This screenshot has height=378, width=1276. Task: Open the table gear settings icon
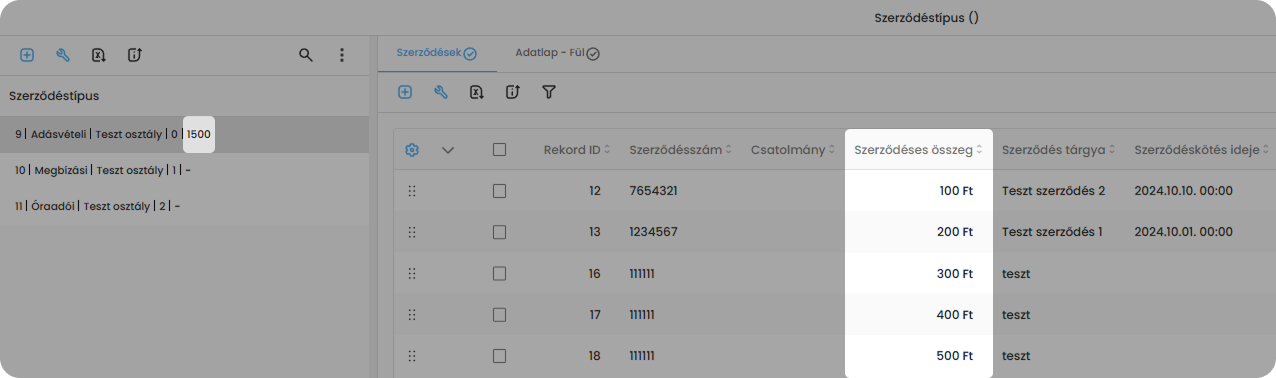[x=412, y=150]
